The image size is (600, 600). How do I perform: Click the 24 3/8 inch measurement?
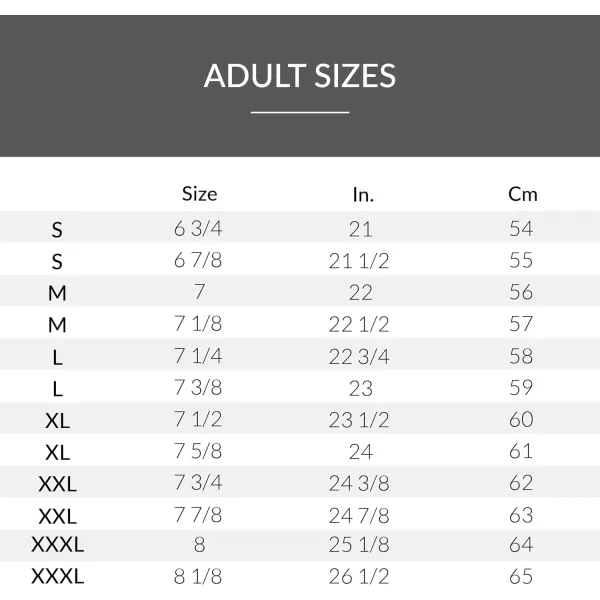click(x=359, y=483)
